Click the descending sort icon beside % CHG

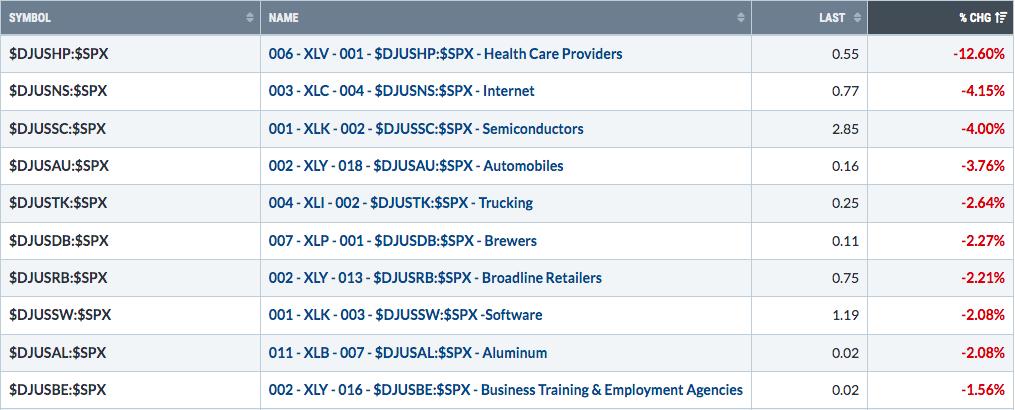pos(1001,18)
